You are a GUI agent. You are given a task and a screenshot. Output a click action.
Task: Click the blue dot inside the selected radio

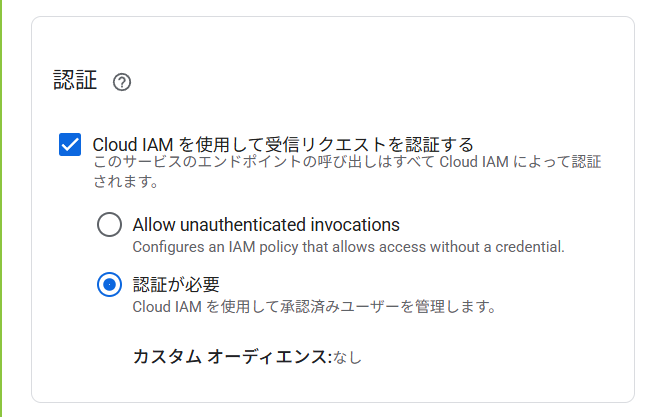pos(109,285)
